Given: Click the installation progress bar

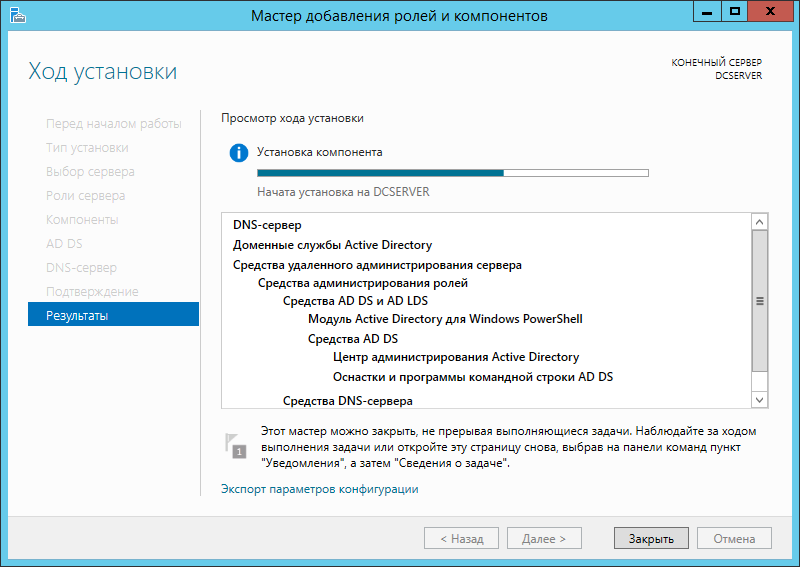Looking at the screenshot, I should (453, 173).
